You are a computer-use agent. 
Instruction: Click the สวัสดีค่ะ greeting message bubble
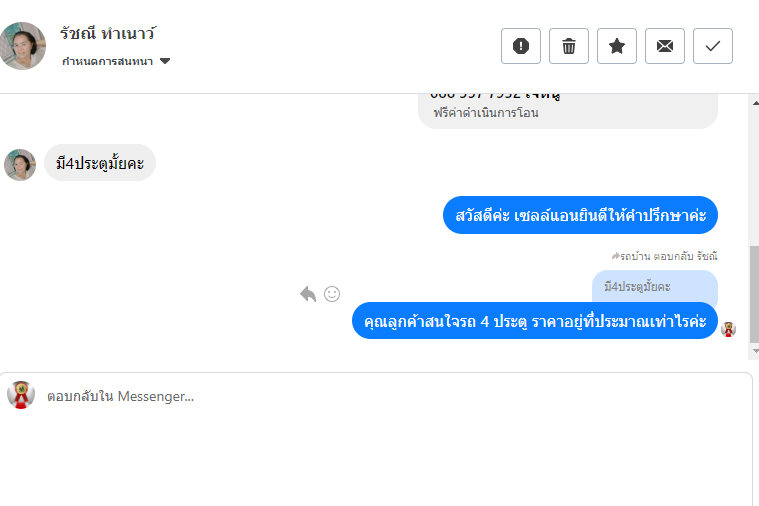pyautogui.click(x=580, y=215)
